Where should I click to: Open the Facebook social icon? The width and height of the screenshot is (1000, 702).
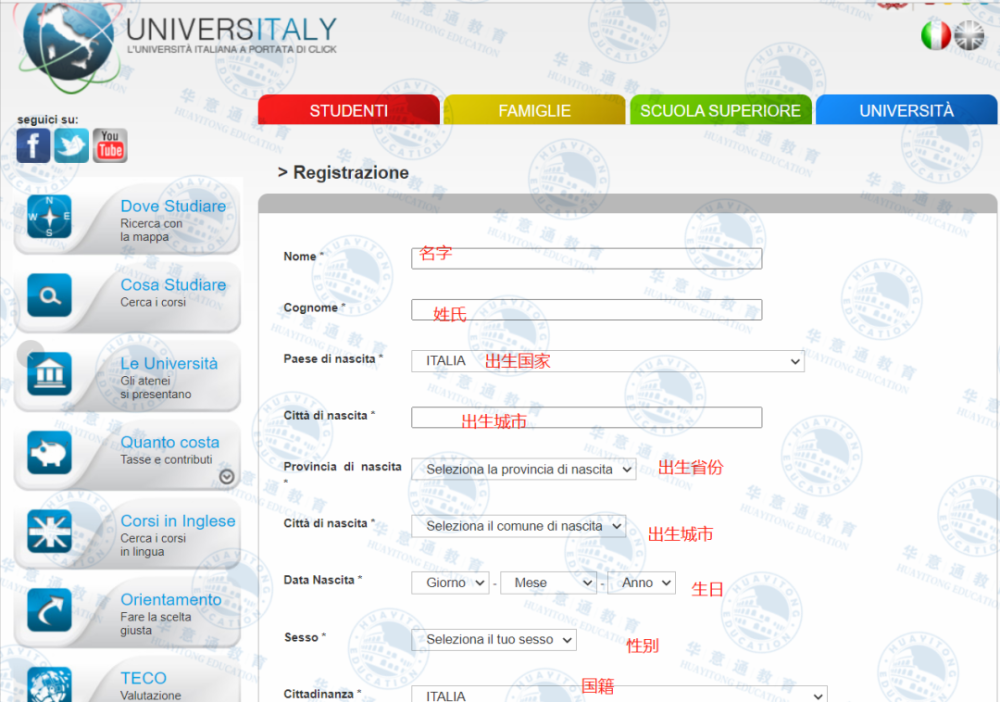[x=33, y=145]
